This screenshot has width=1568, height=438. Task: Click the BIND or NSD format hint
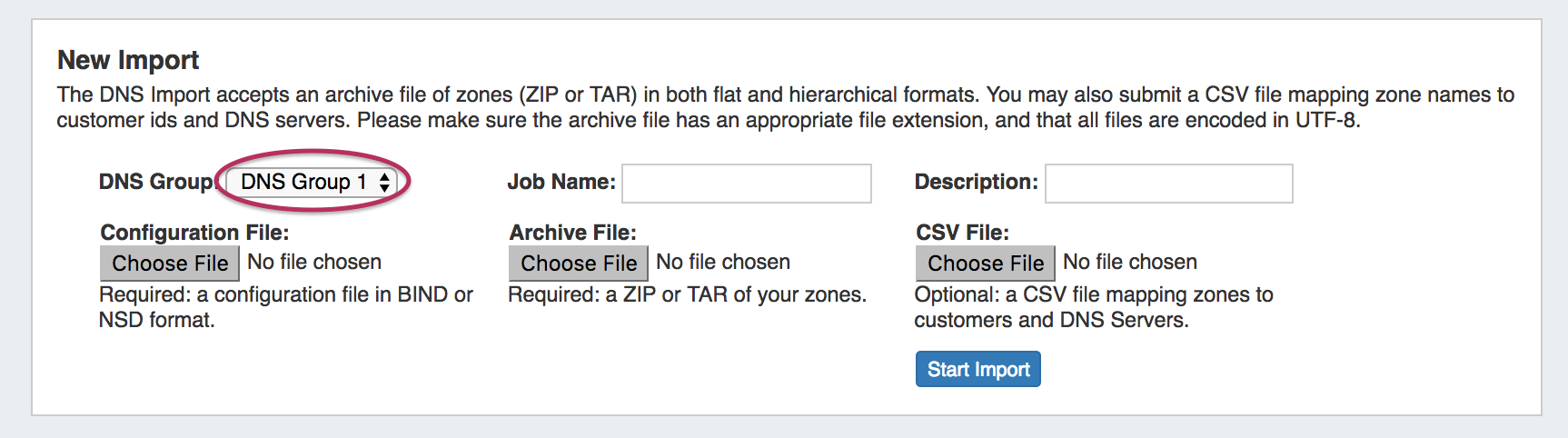[285, 307]
